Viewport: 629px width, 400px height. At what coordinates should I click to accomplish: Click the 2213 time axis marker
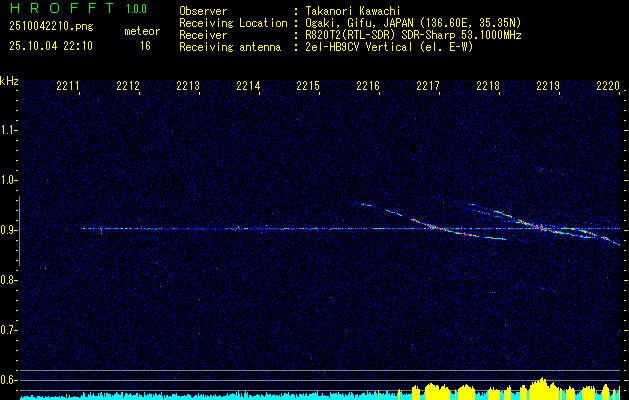(188, 86)
